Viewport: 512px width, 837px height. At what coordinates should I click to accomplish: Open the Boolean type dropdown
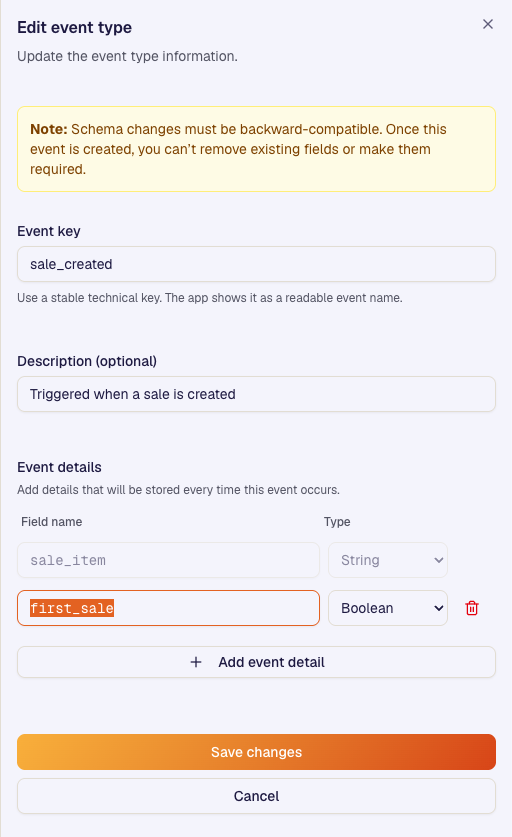[388, 608]
